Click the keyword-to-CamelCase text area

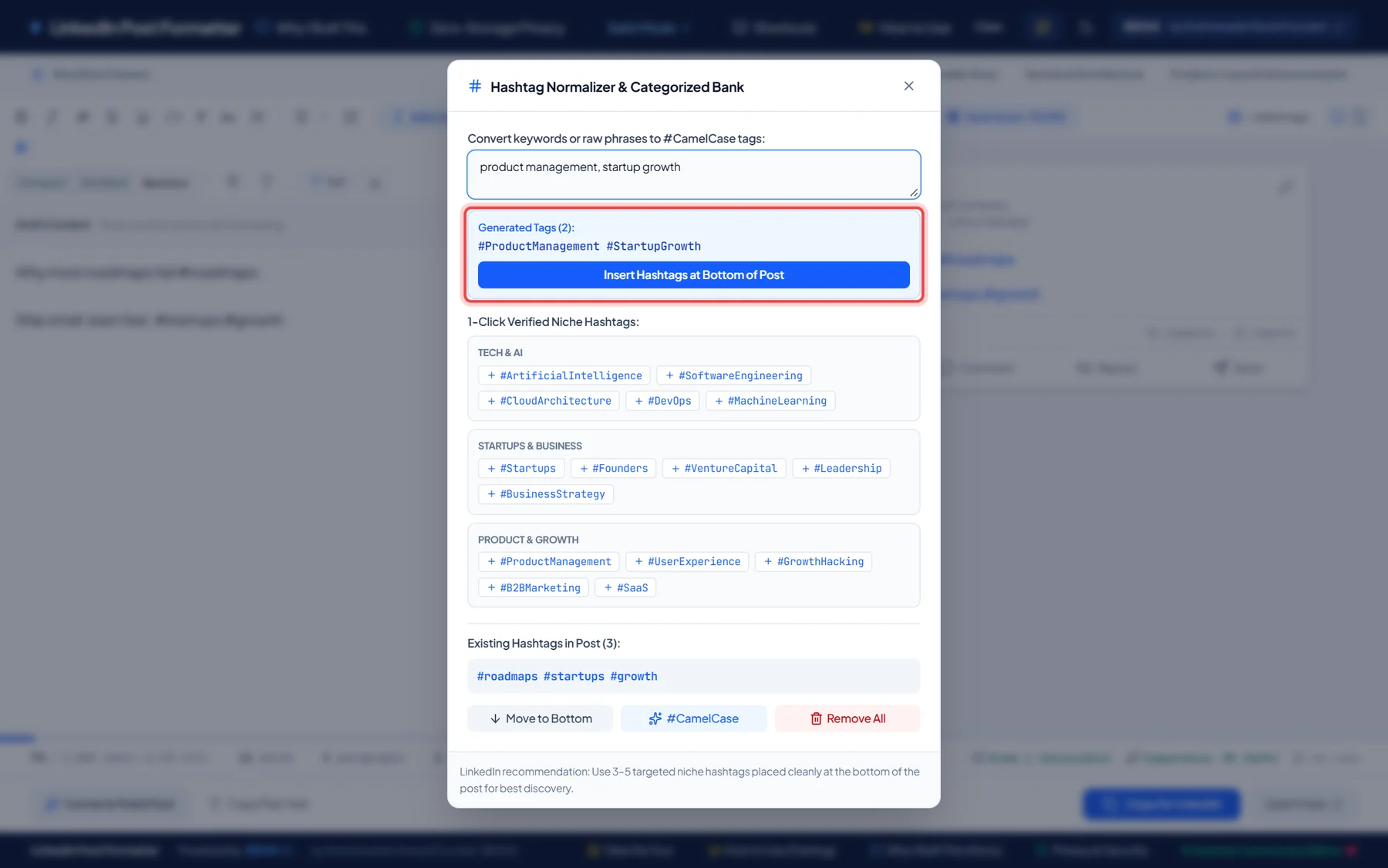pos(693,174)
